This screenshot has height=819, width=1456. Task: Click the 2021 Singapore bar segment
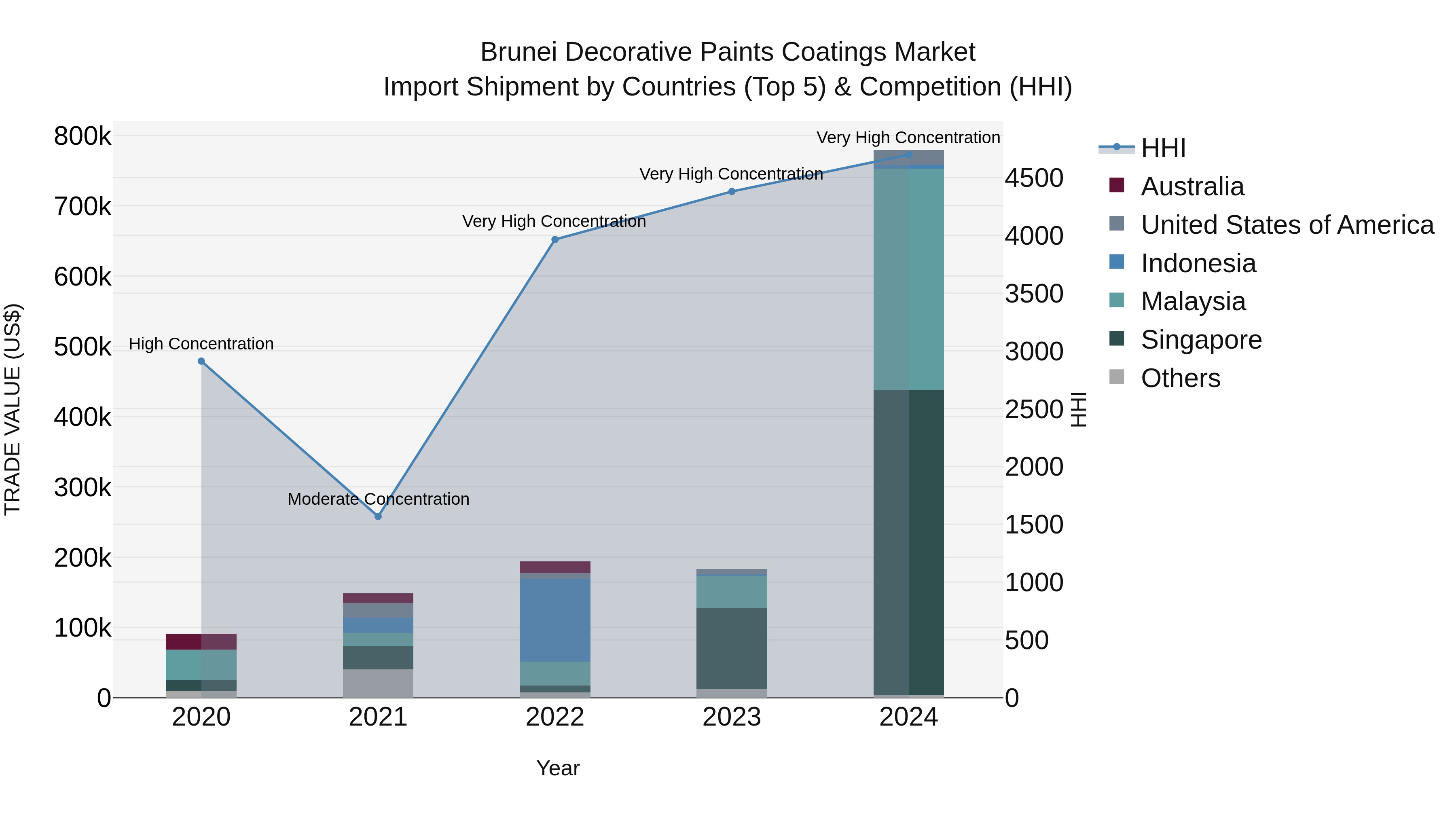tap(378, 658)
